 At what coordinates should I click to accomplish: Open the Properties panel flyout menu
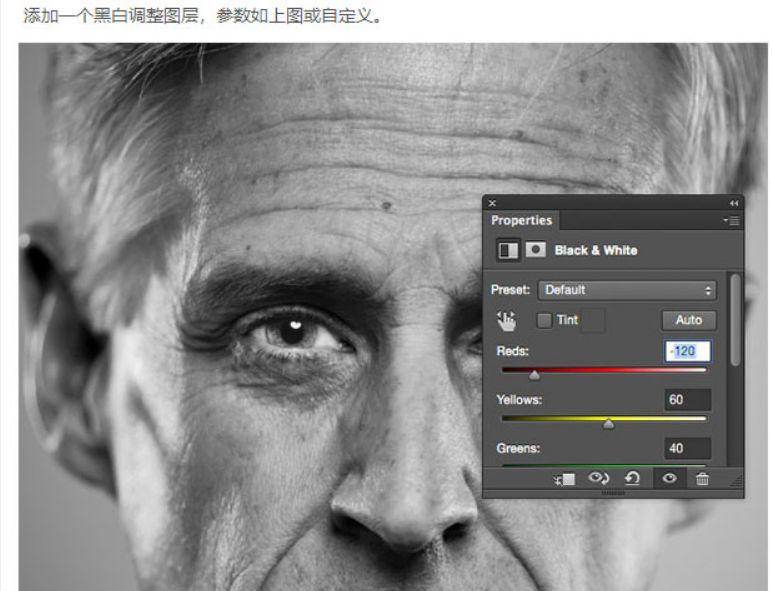[731, 221]
